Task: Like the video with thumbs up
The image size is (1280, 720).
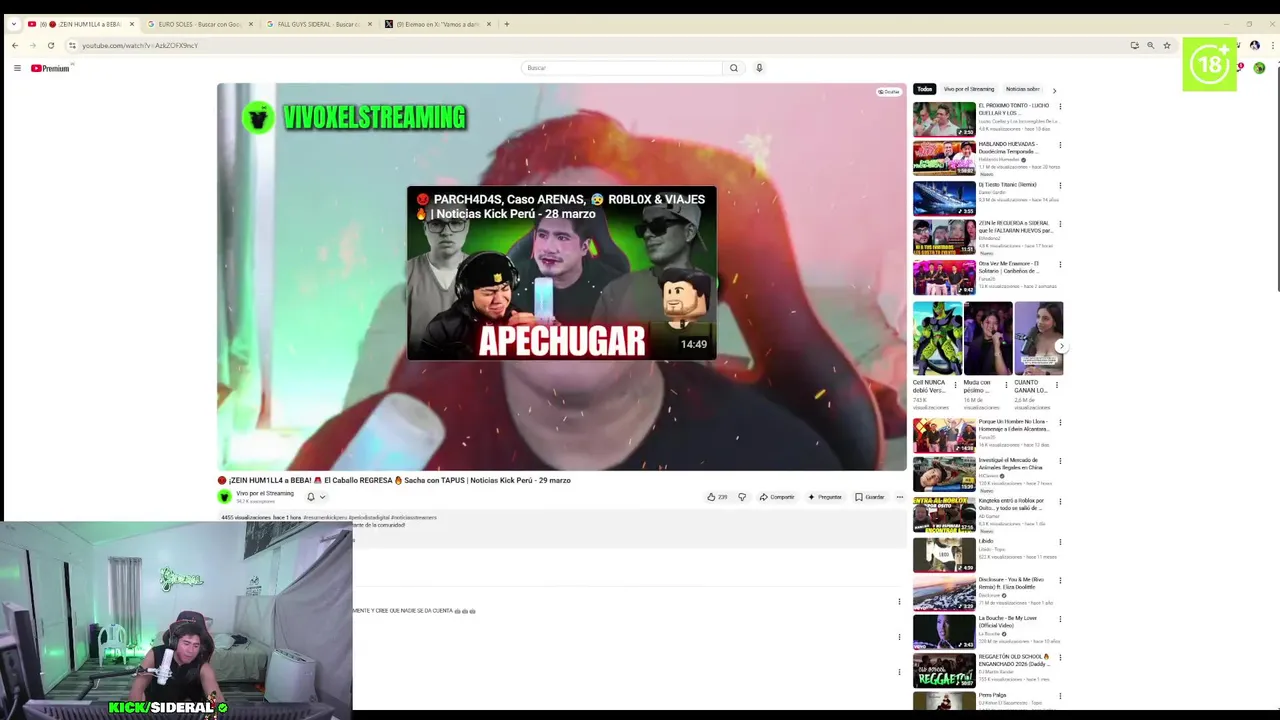Action: (x=717, y=497)
